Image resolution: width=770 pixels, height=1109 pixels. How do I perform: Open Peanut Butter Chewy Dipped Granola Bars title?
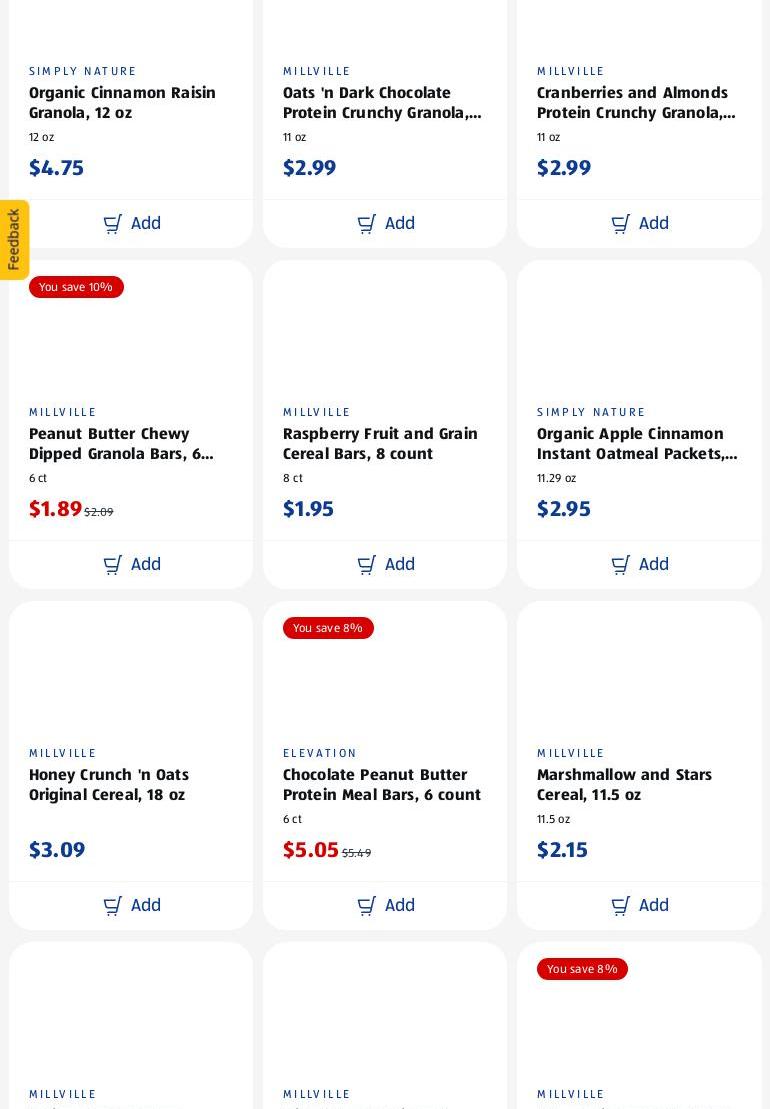pyautogui.click(x=121, y=443)
